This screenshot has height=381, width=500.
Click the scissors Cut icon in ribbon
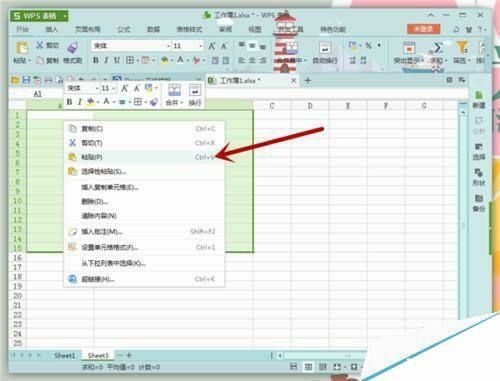point(40,45)
